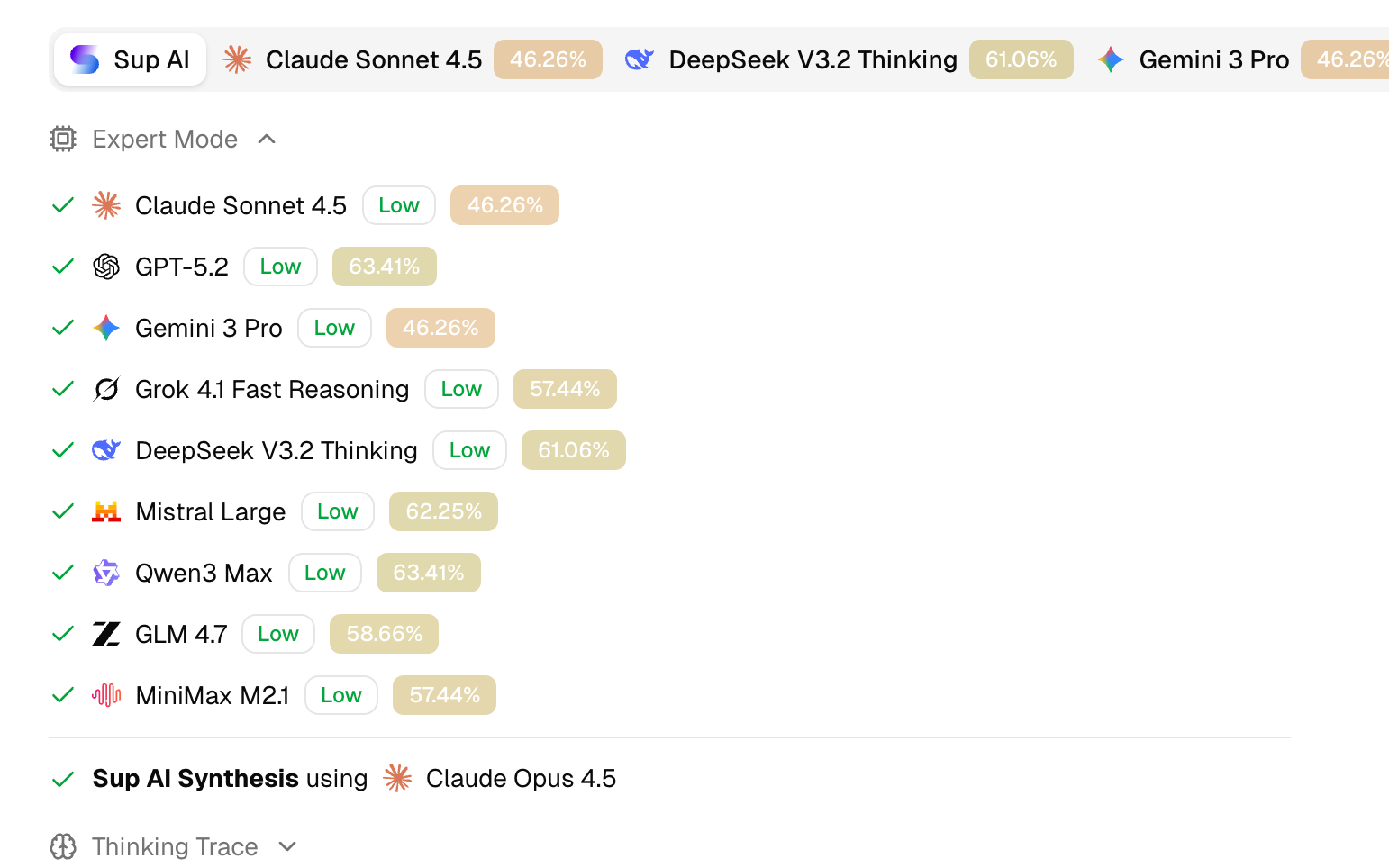Click the 57.44% badge next to MiniMax M2.1
Viewport: 1389px width, 868px height.
(444, 695)
